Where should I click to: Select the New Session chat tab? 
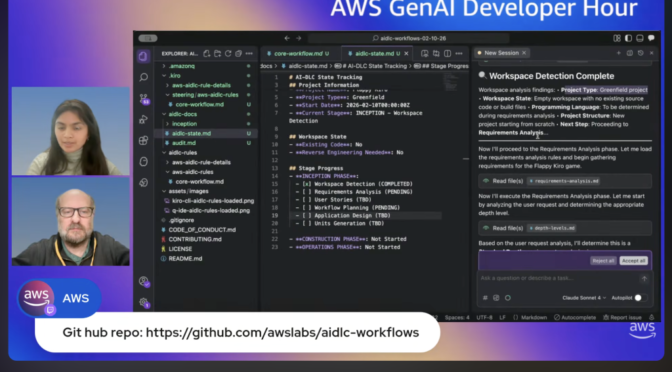(x=501, y=53)
